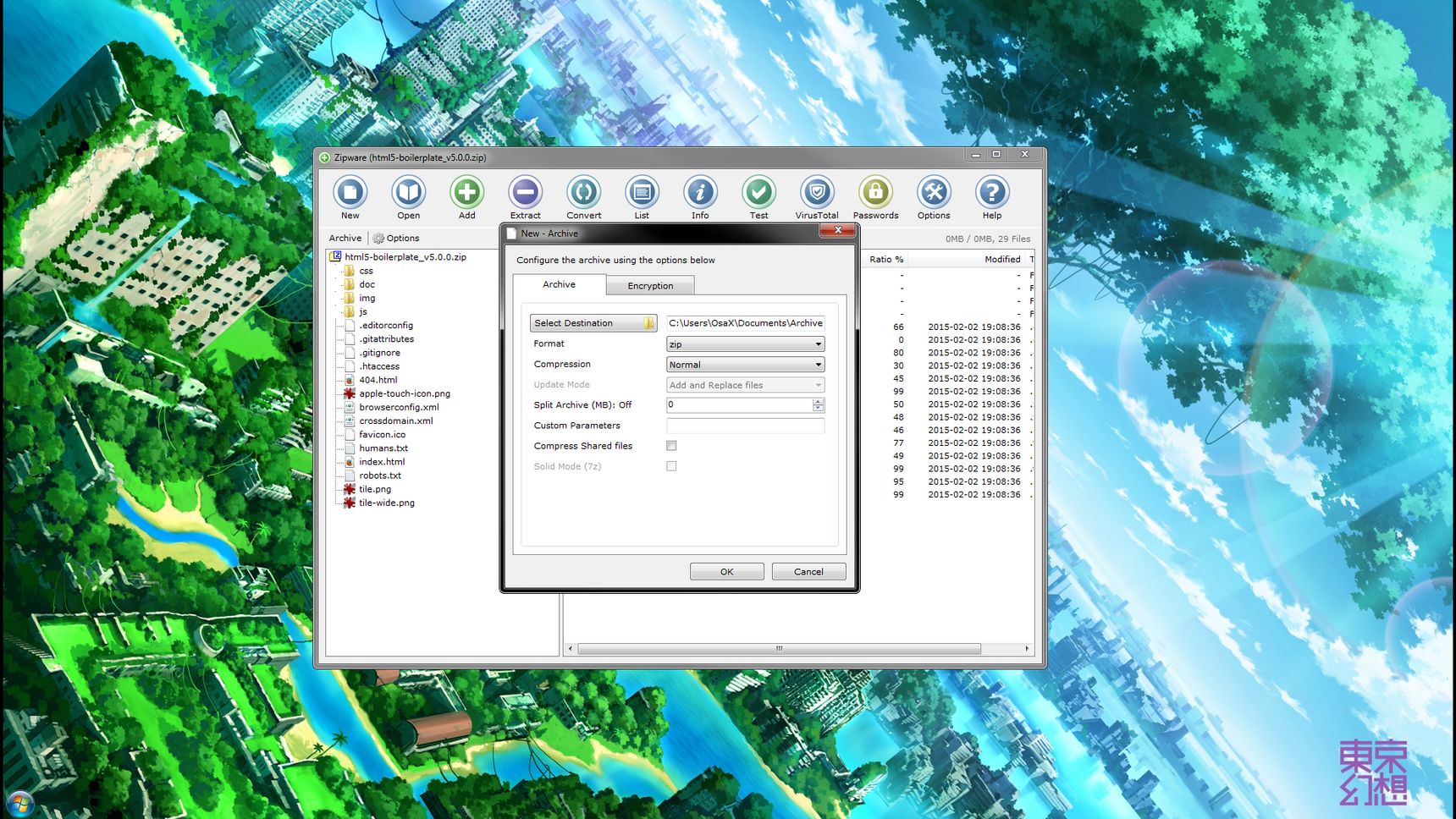Click the Custom Parameters text field
1456x819 pixels.
pyautogui.click(x=746, y=426)
